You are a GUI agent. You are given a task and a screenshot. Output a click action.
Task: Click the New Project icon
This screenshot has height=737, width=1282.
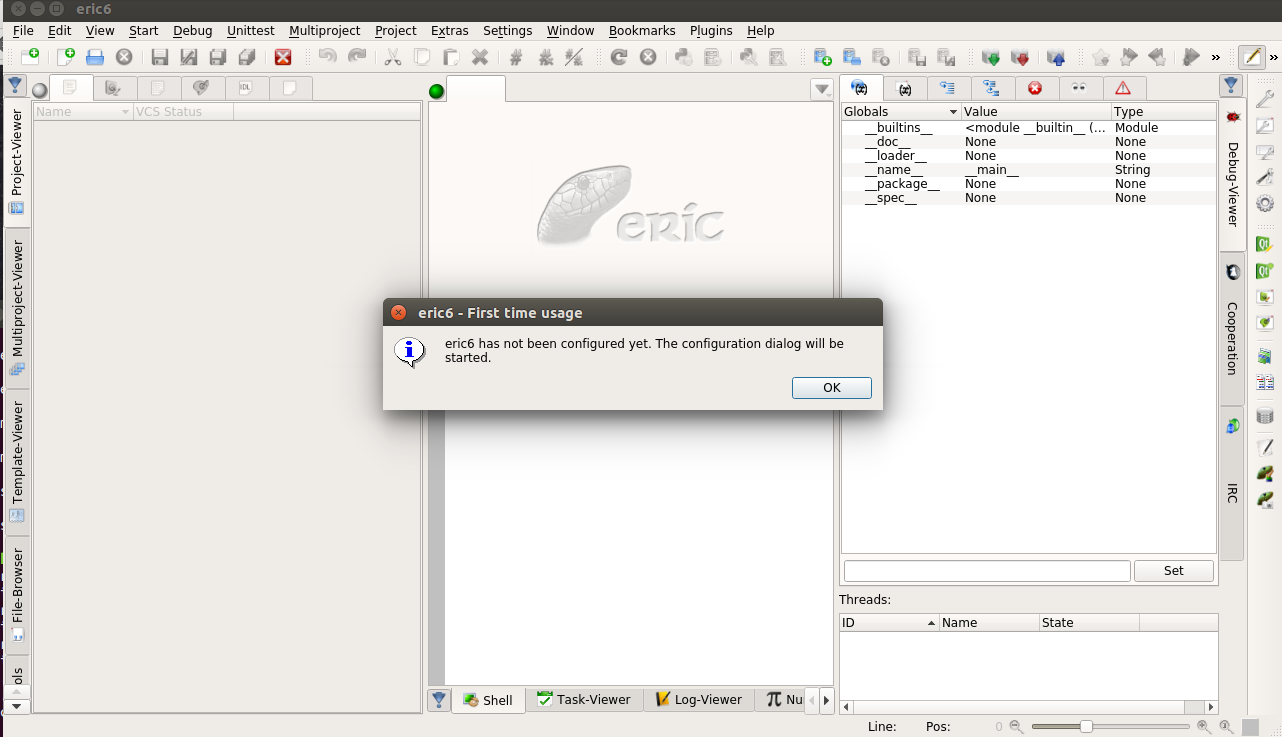click(x=822, y=57)
